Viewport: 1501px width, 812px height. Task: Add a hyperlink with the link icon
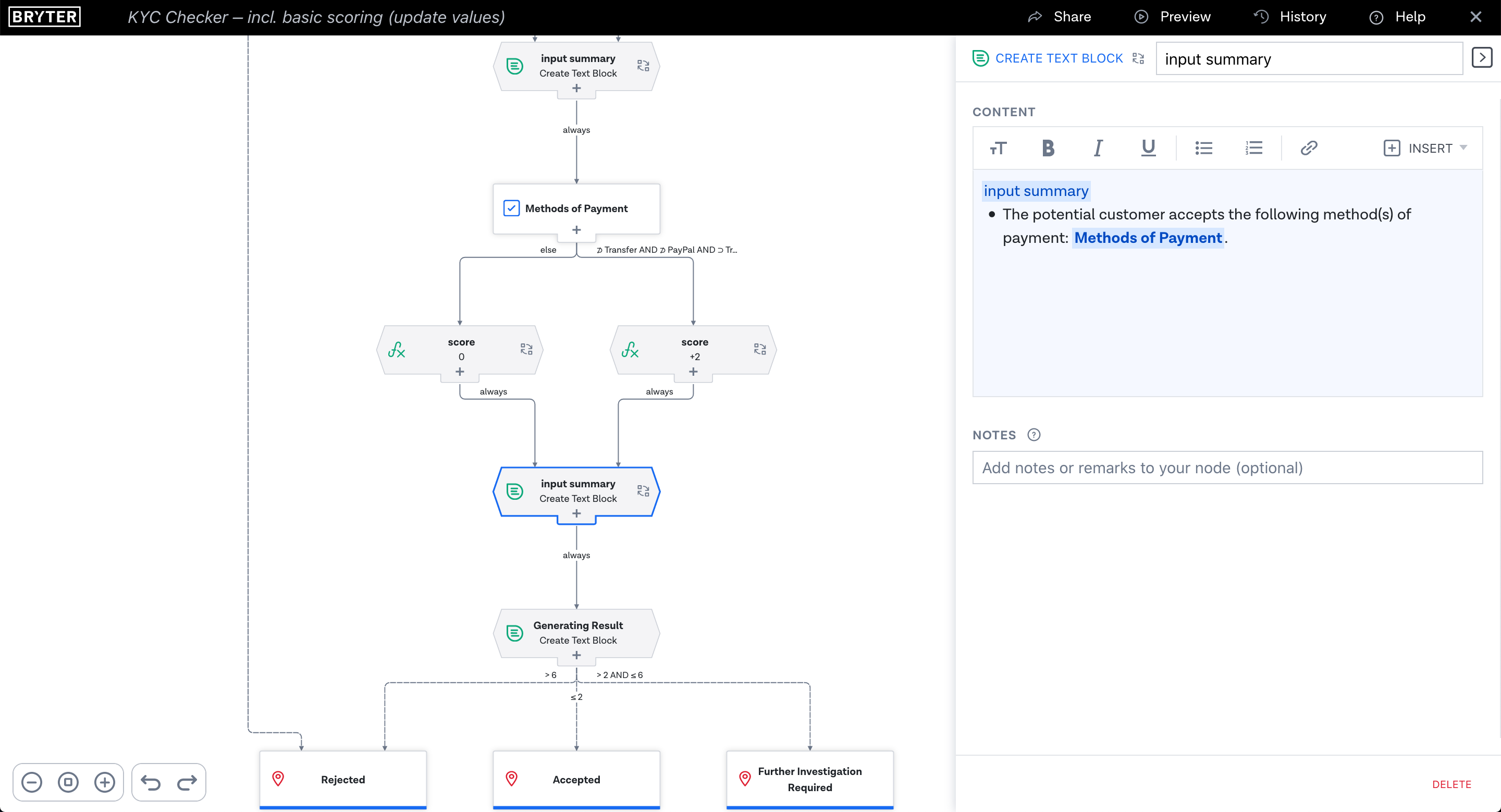pyautogui.click(x=1309, y=148)
